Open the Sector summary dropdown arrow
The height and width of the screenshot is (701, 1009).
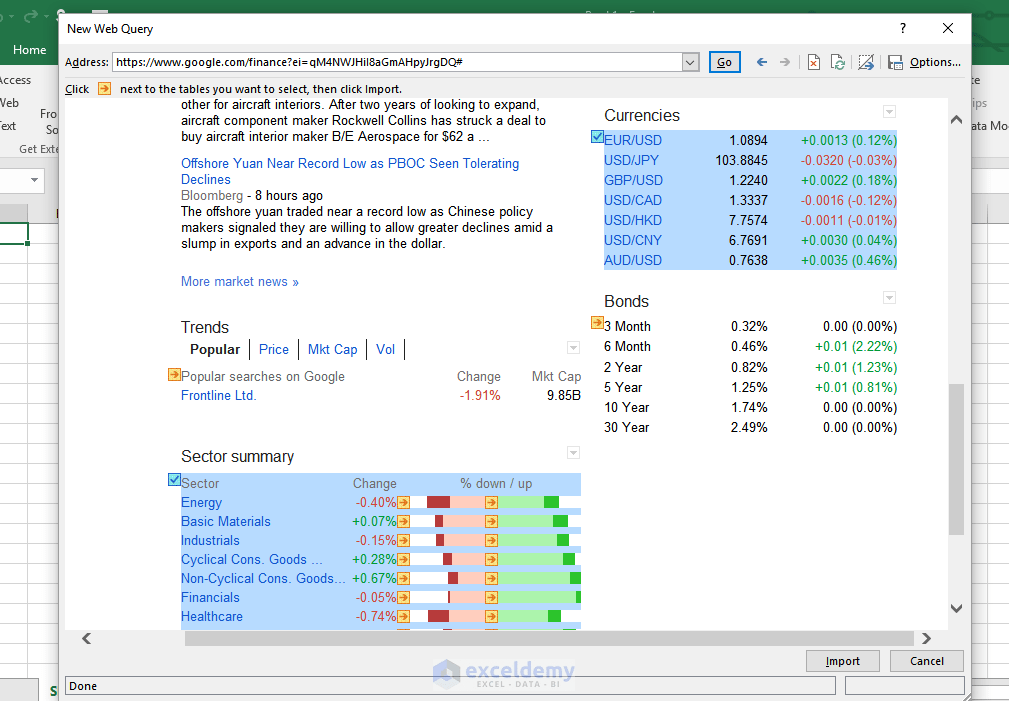tap(573, 452)
